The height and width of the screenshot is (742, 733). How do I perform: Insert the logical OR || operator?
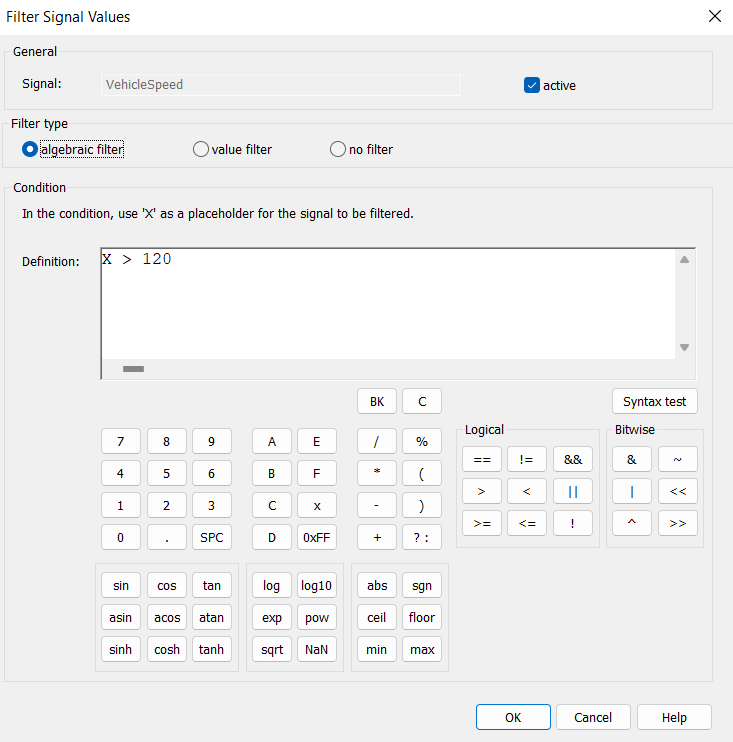click(x=573, y=491)
